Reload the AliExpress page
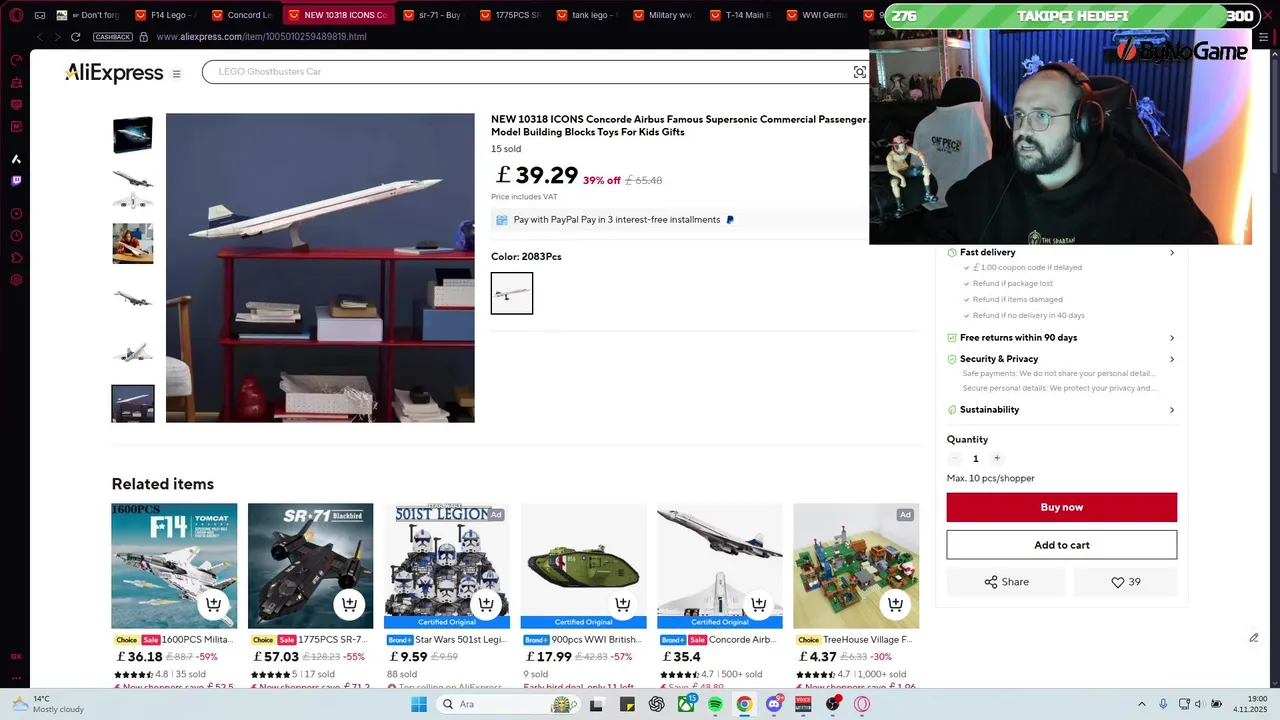The height and width of the screenshot is (720, 1280). coord(75,37)
